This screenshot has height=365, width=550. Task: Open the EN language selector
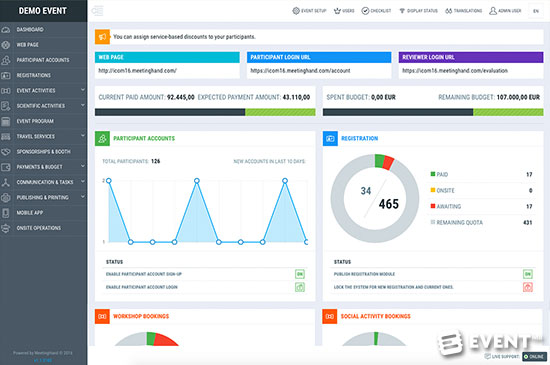pyautogui.click(x=536, y=11)
